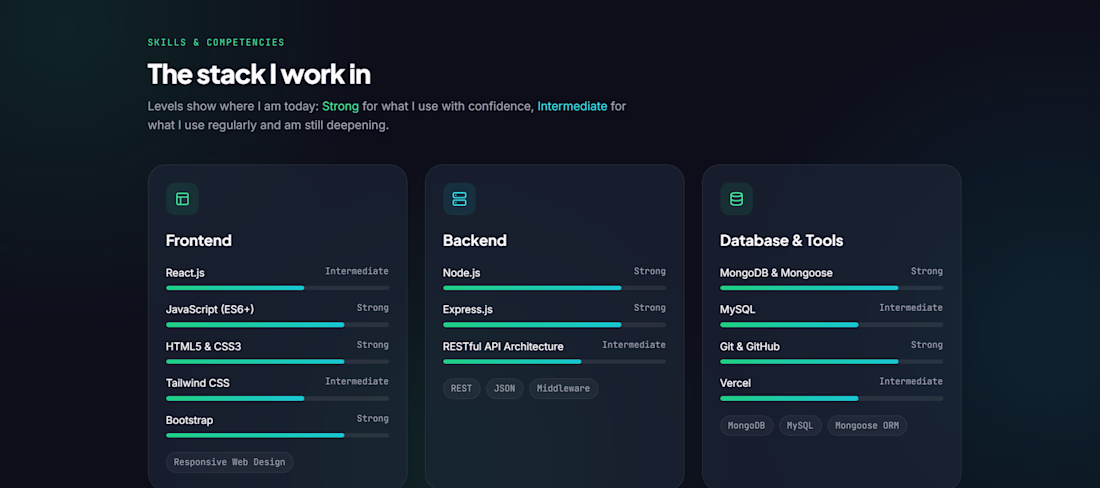This screenshot has width=1100, height=488.
Task: Click the Express.js skill label
Action: [x=468, y=310]
